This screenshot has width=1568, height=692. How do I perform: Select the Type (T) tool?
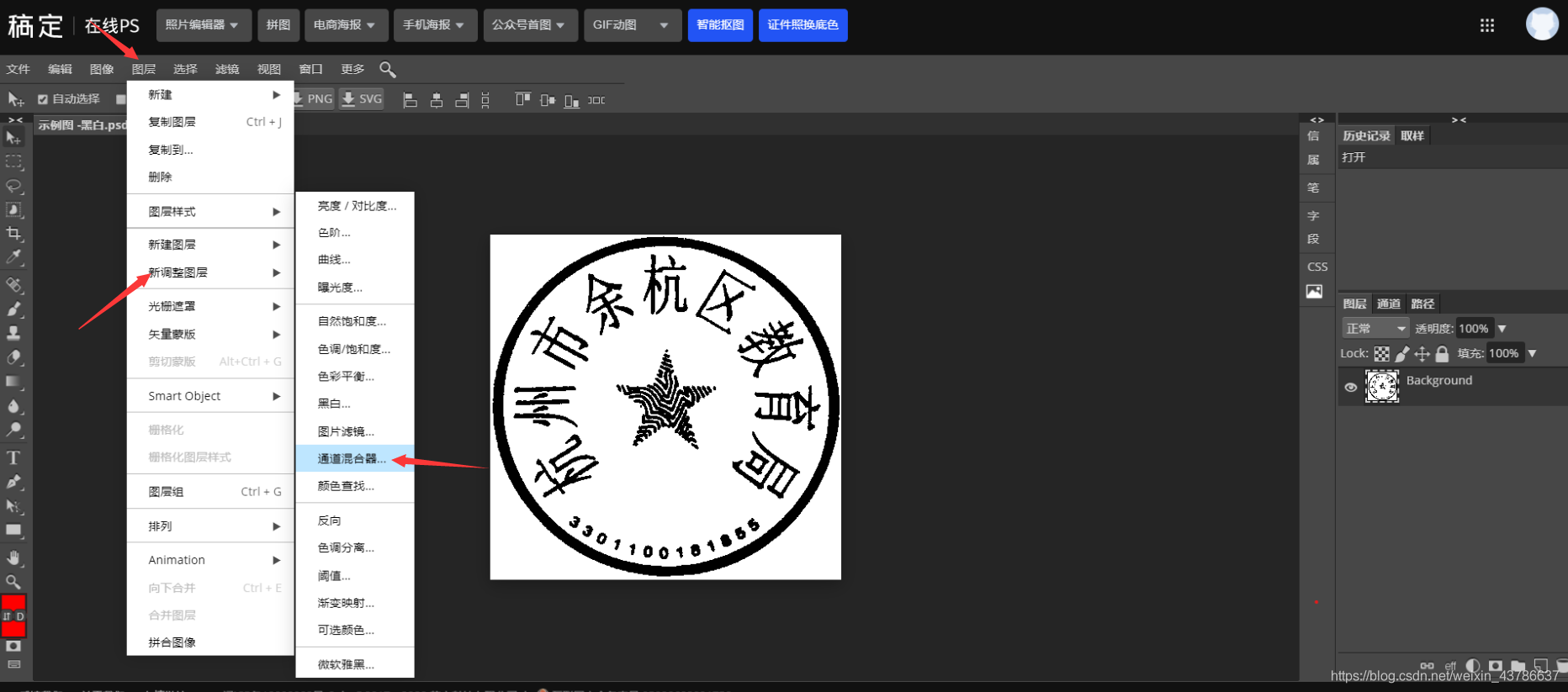(13, 458)
